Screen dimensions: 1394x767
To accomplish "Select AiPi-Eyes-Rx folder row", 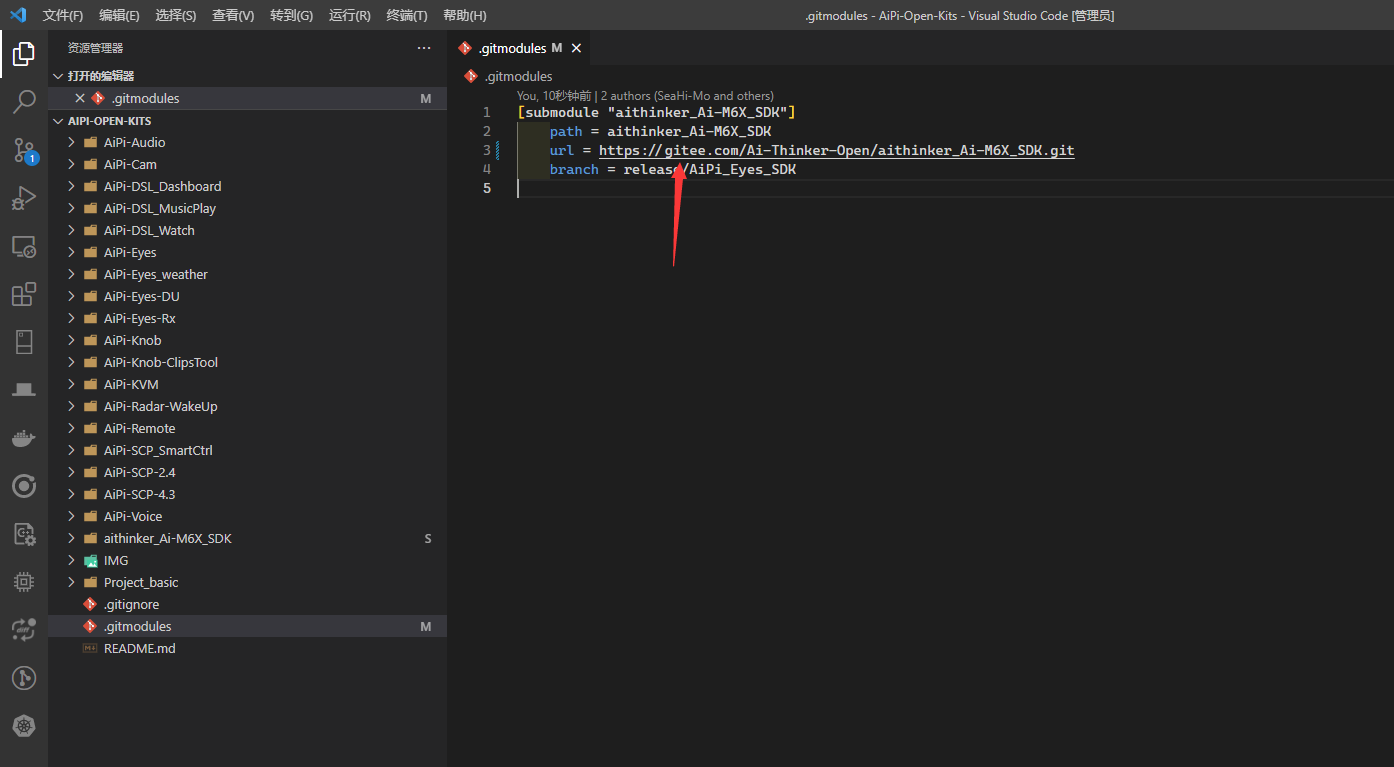I will click(247, 318).
